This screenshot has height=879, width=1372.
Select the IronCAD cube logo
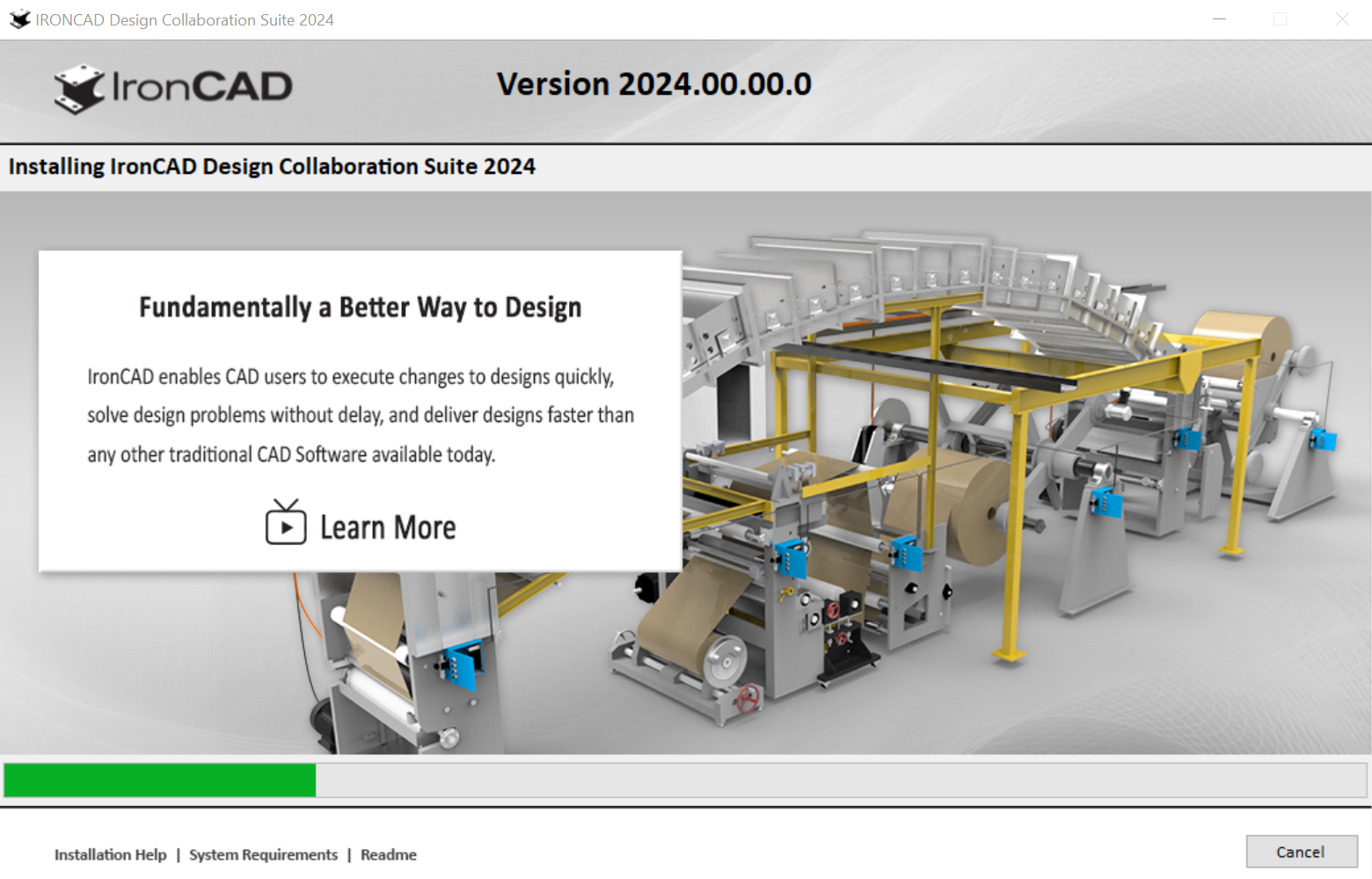point(81,89)
